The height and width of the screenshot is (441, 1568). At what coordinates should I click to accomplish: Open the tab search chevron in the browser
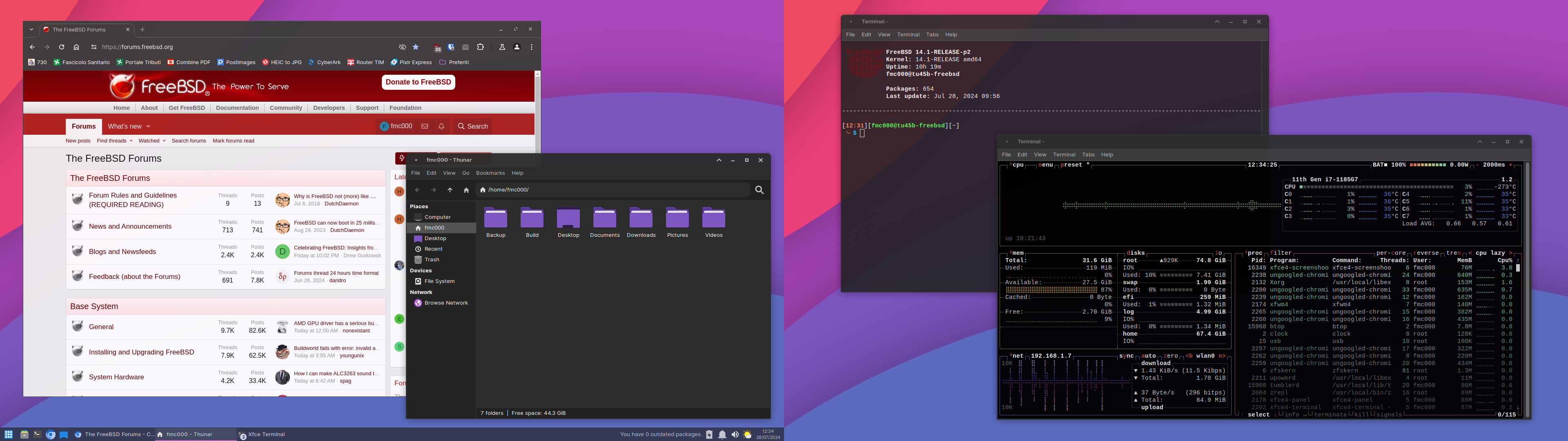32,29
